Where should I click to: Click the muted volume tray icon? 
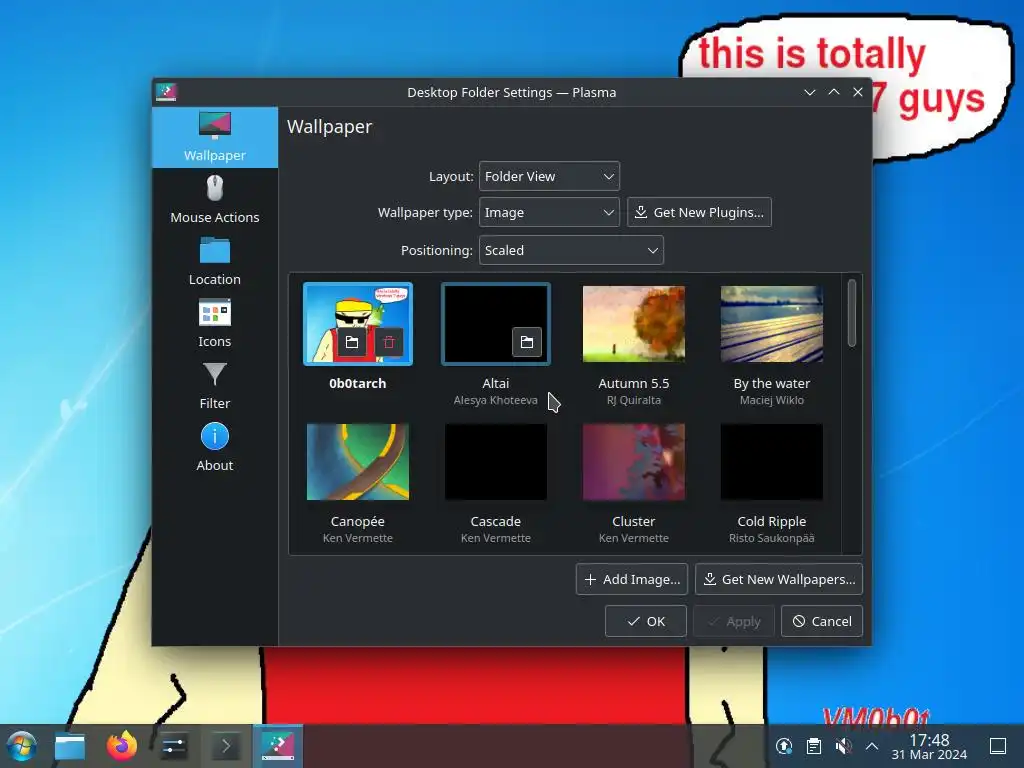843,746
